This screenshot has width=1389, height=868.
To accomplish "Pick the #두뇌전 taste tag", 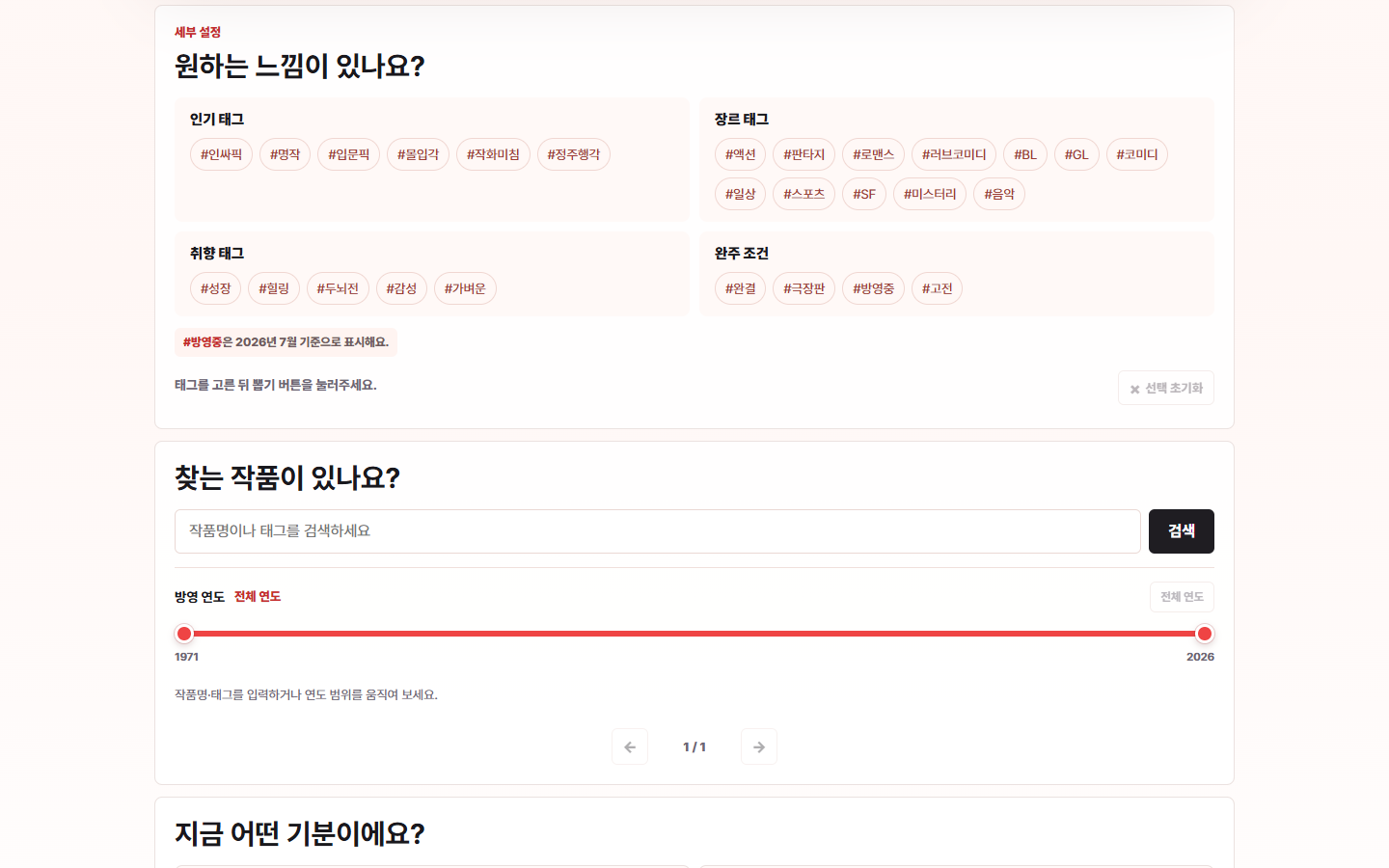I will [x=338, y=288].
